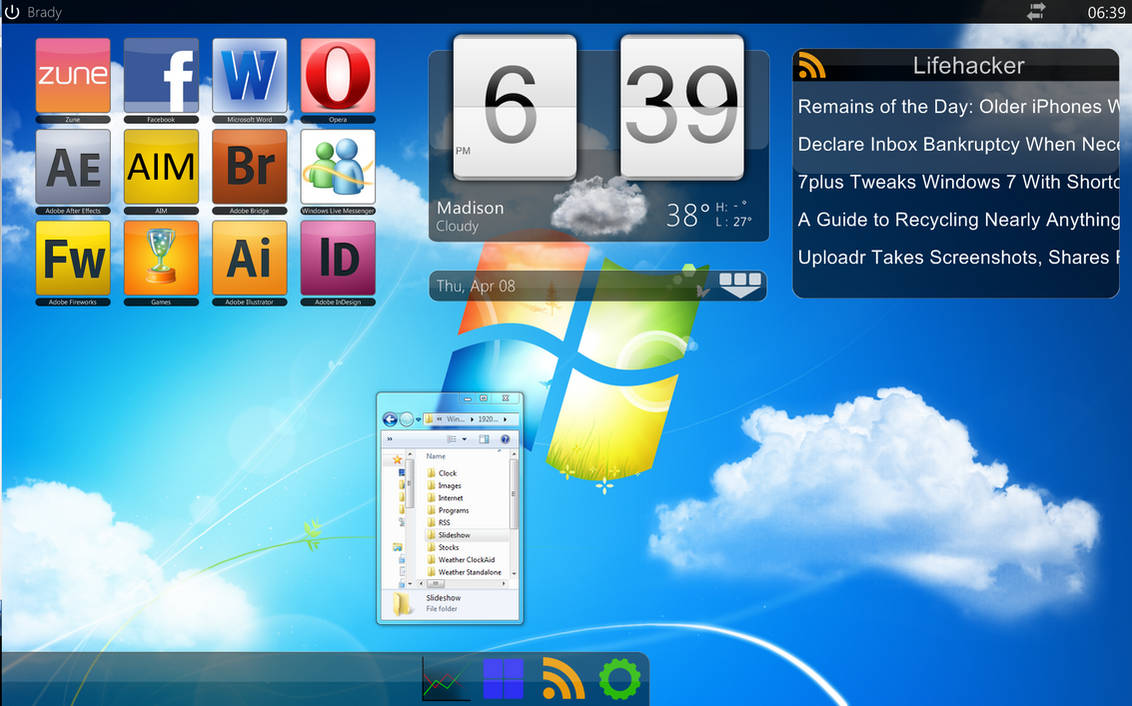Click the Win segment in Explorer address bar
The image size is (1132, 706).
[x=456, y=419]
